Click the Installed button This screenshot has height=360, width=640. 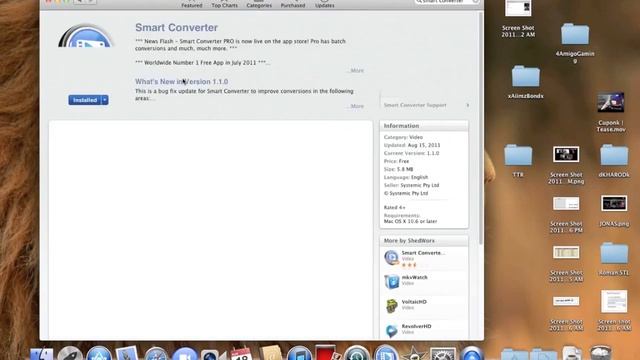click(85, 100)
